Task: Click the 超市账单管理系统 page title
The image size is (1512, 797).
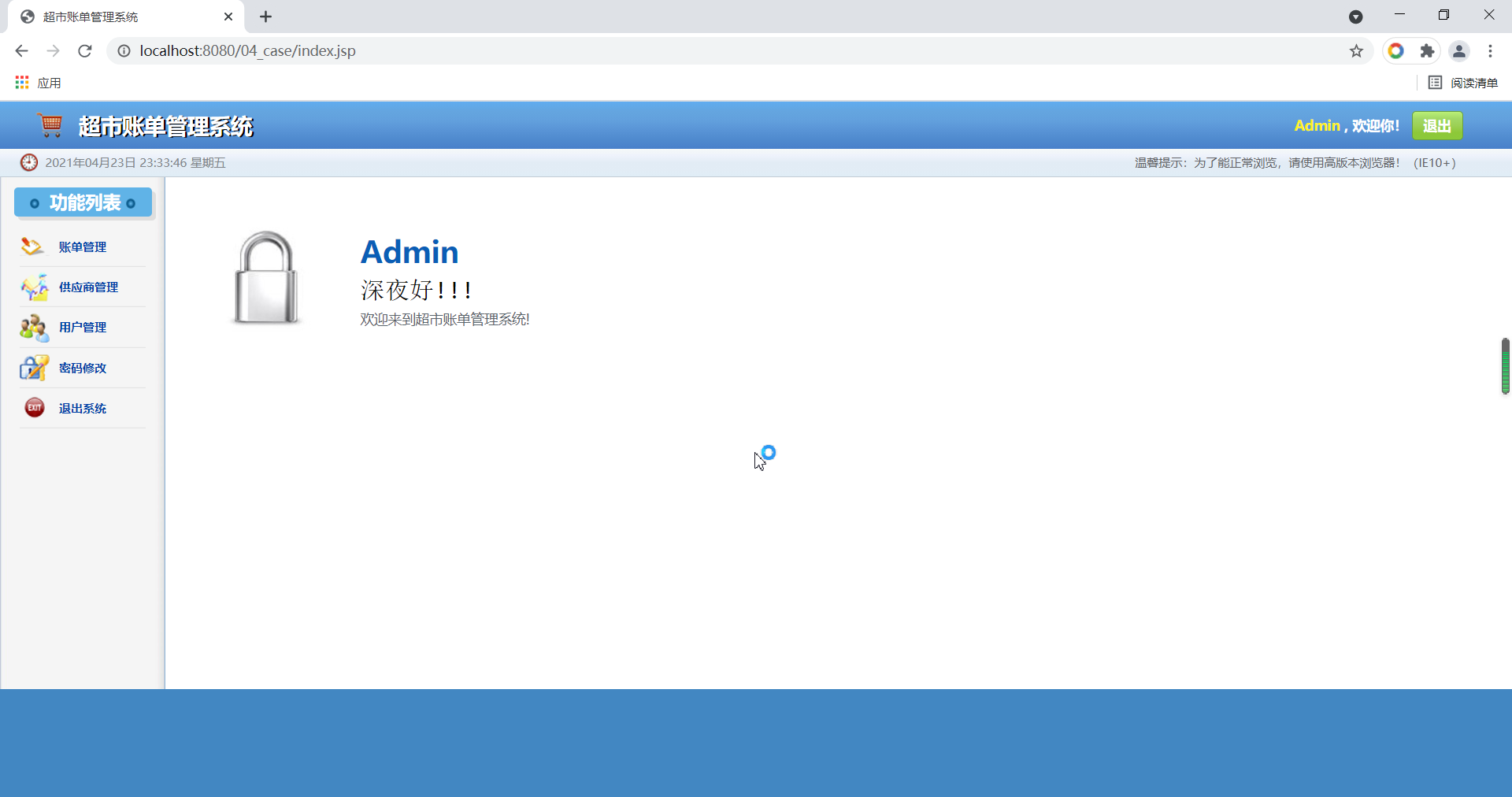Action: (165, 126)
